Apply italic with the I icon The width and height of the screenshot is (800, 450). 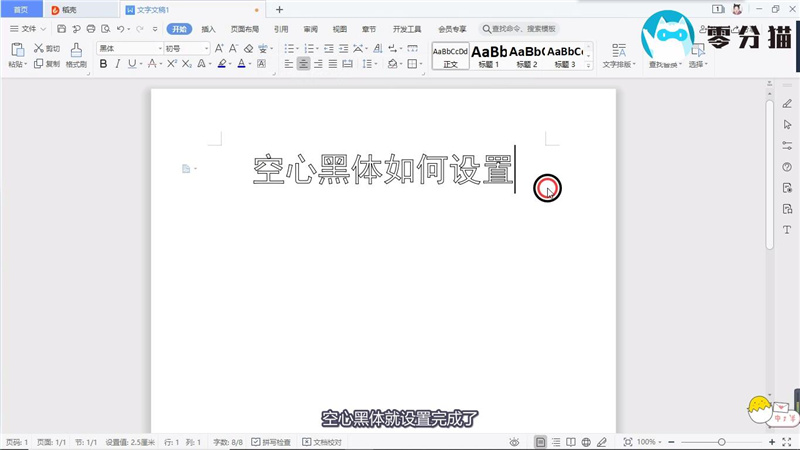(117, 64)
